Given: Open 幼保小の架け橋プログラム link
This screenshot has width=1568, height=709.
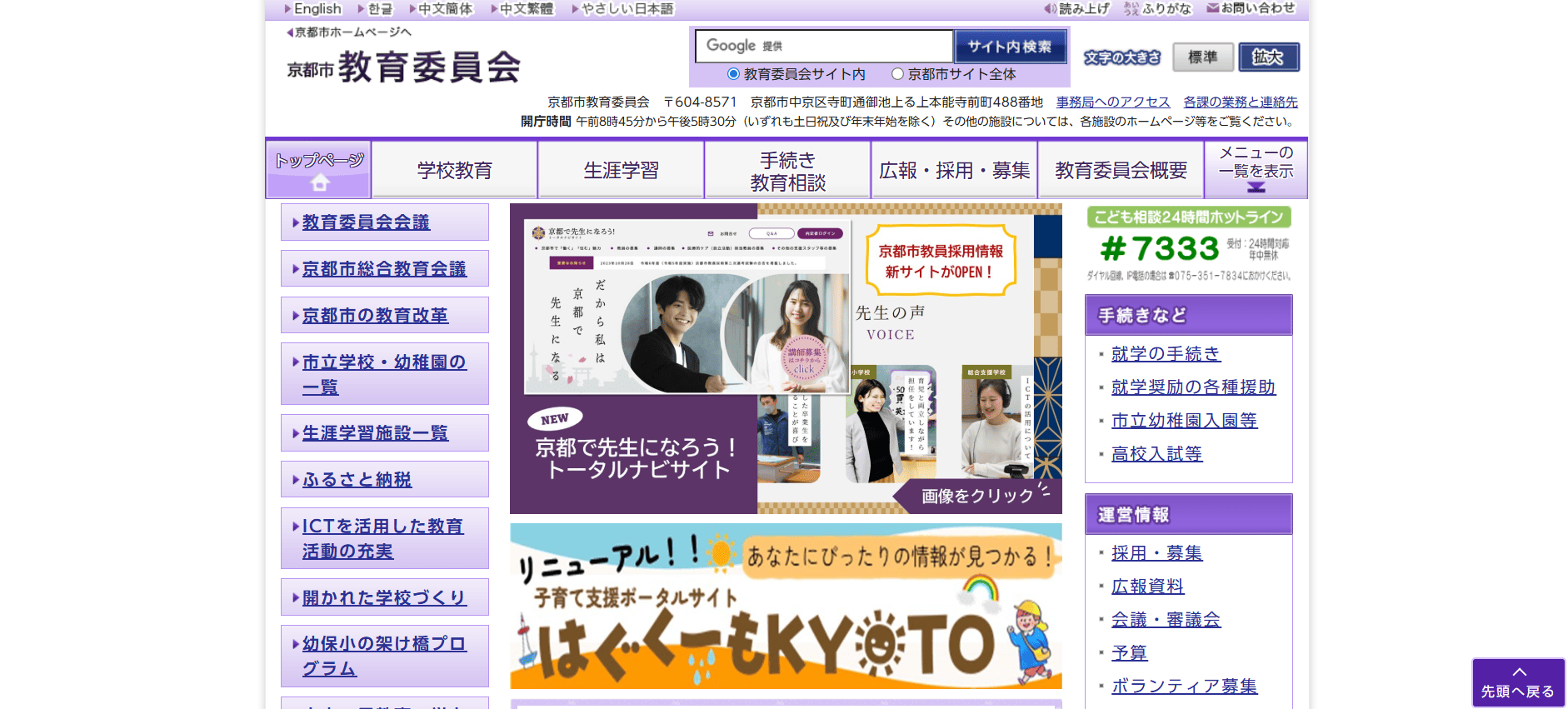Looking at the screenshot, I should pyautogui.click(x=385, y=656).
